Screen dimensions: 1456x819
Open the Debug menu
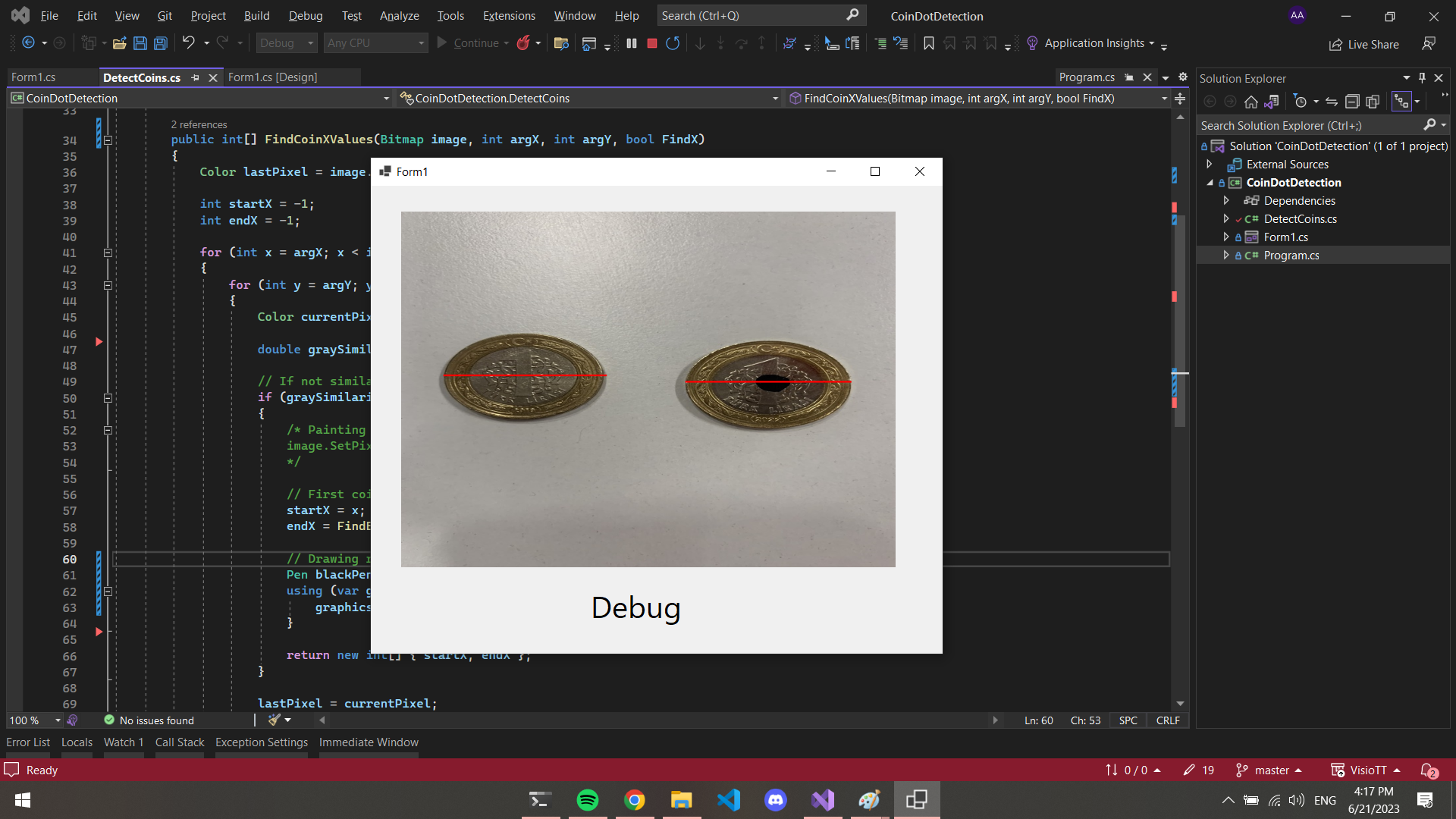(305, 16)
